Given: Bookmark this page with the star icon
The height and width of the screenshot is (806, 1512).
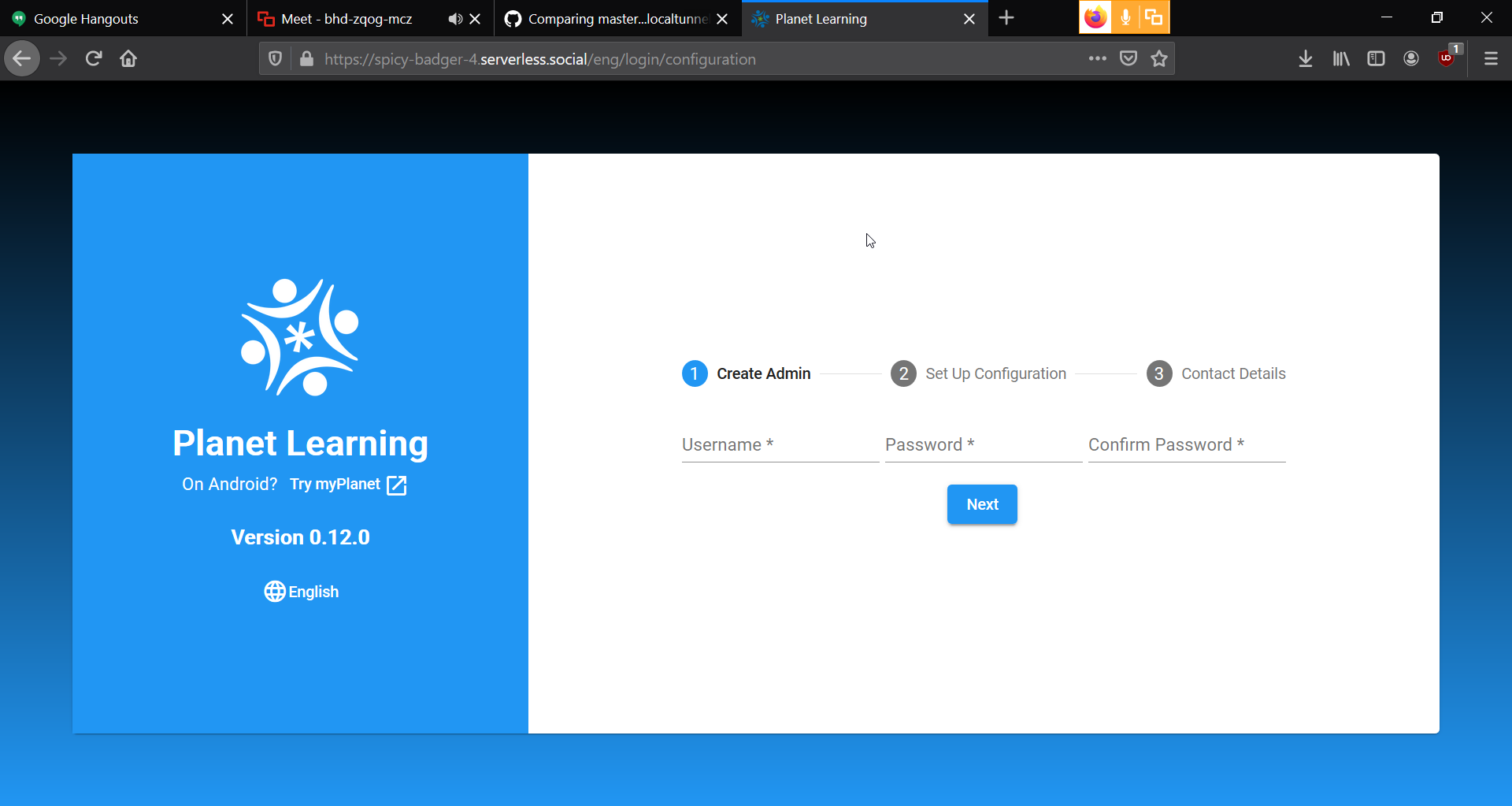Looking at the screenshot, I should [x=1158, y=58].
